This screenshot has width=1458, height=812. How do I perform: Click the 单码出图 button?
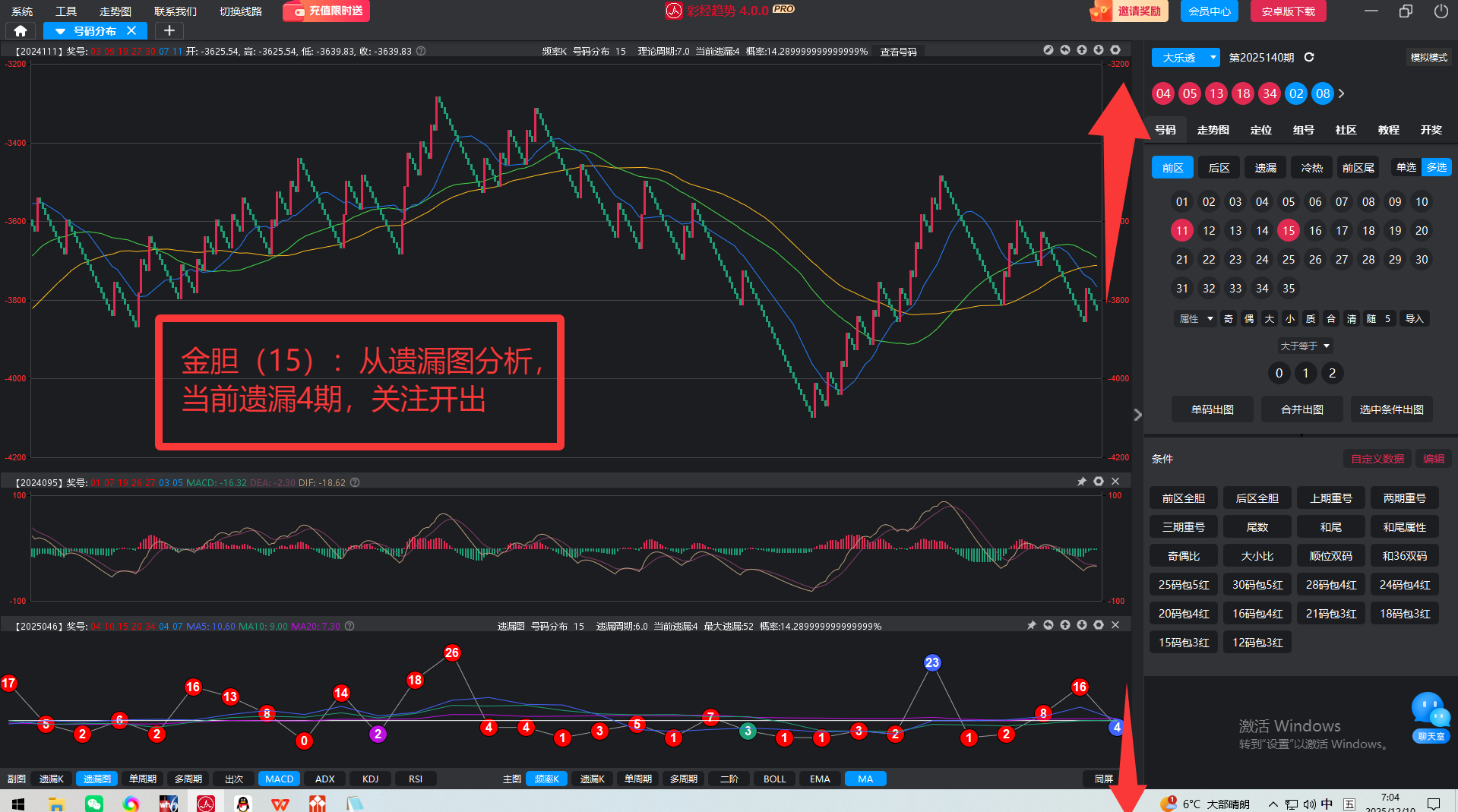pos(1212,409)
